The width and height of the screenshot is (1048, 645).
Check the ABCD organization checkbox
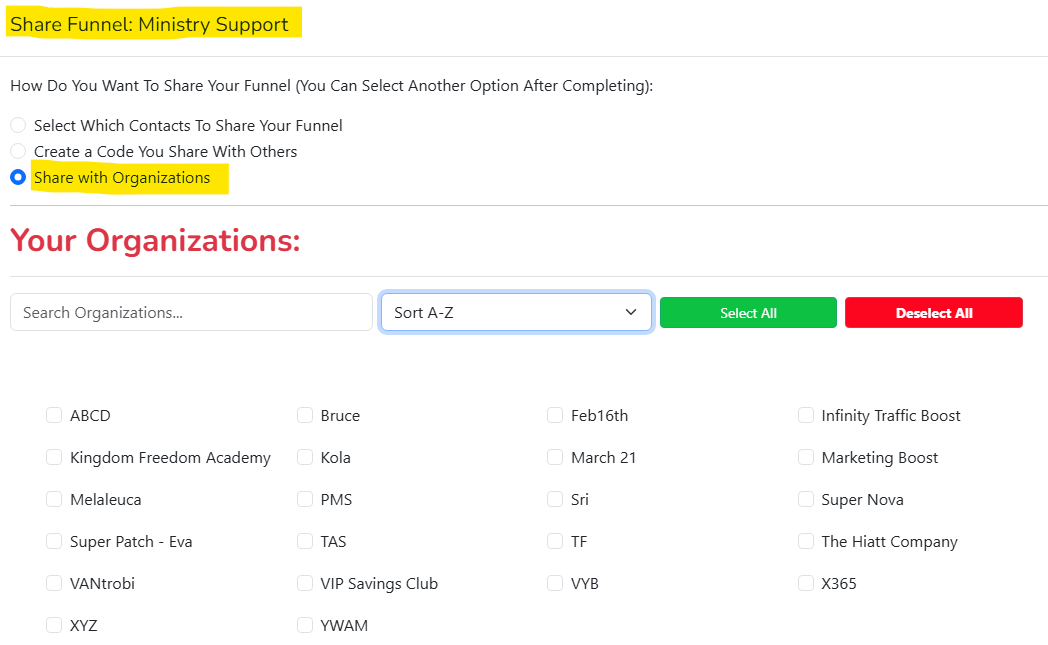tap(54, 415)
